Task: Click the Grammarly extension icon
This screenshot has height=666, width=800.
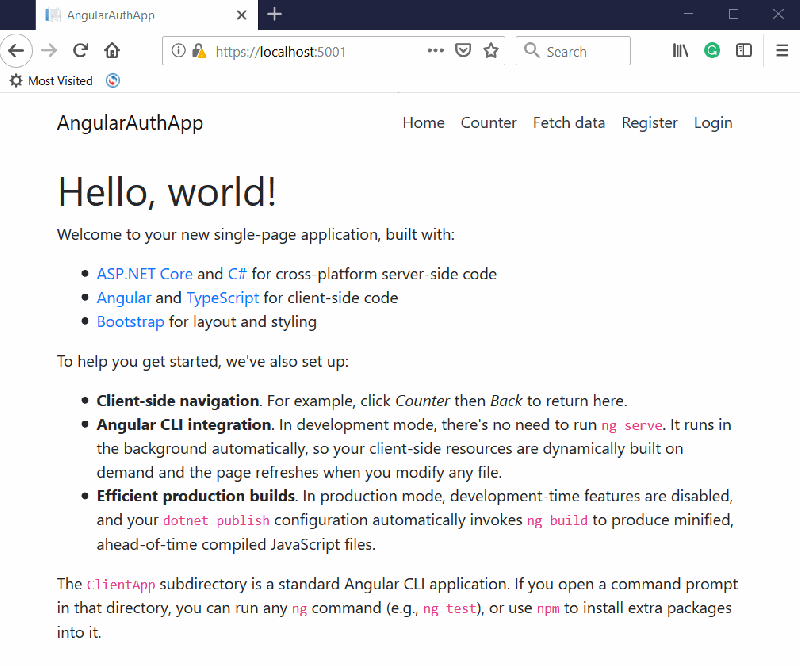Action: [712, 50]
